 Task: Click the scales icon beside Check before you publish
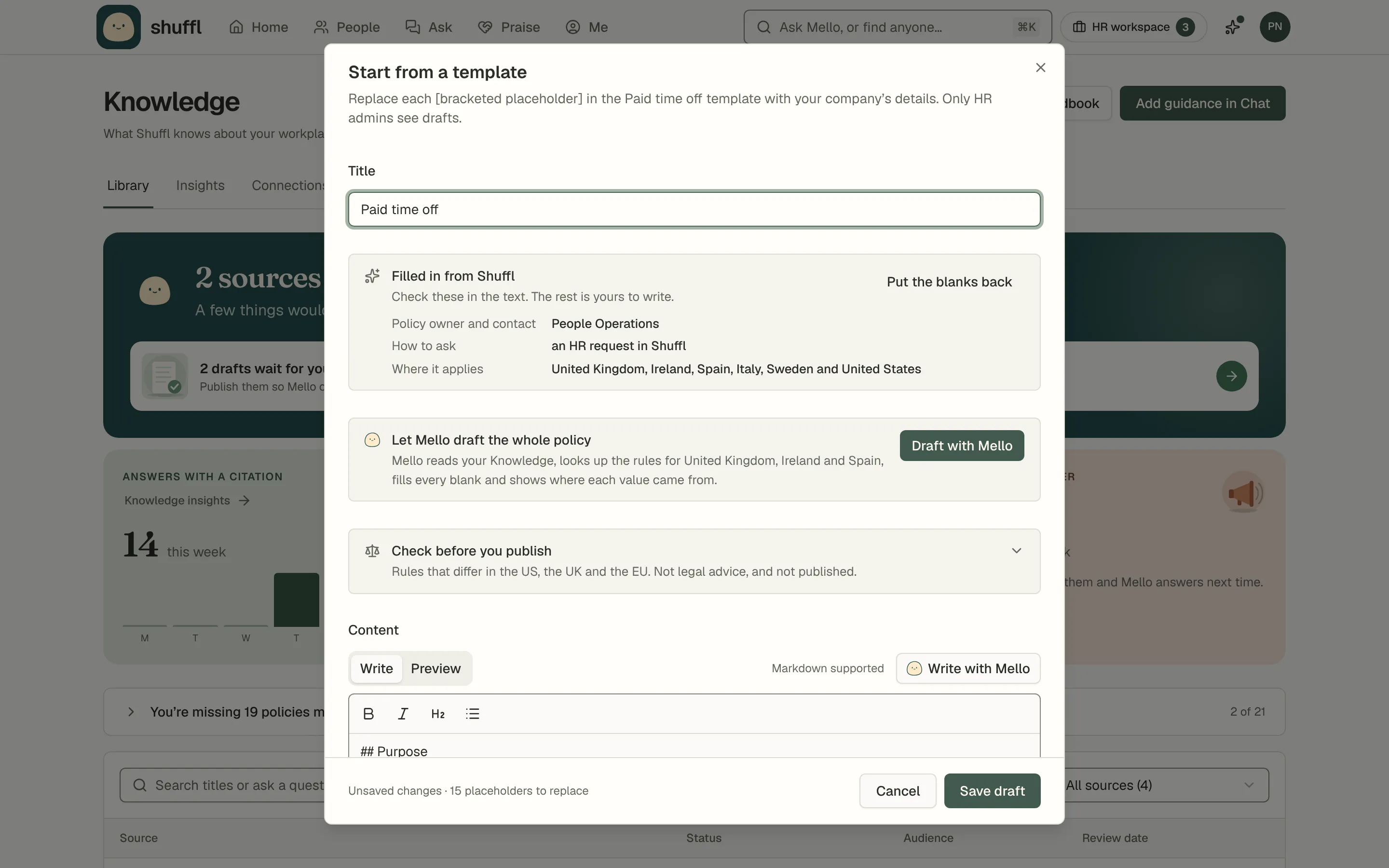pos(372,551)
